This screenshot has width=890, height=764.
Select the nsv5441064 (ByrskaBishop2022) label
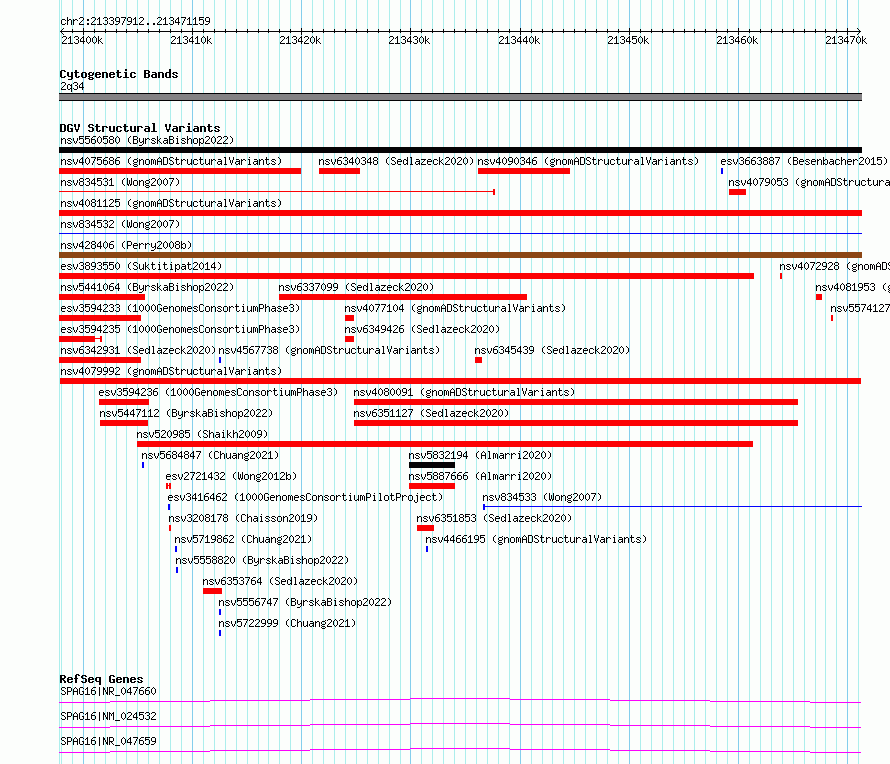pyautogui.click(x=147, y=287)
